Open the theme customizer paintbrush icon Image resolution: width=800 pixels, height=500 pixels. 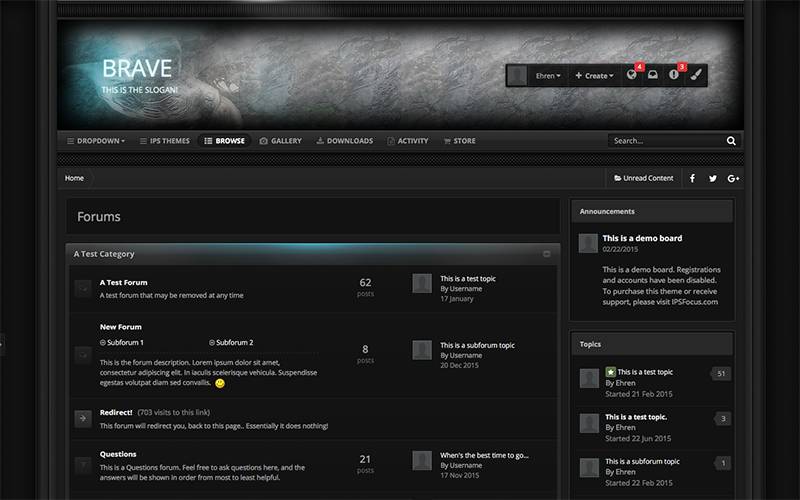pyautogui.click(x=697, y=76)
